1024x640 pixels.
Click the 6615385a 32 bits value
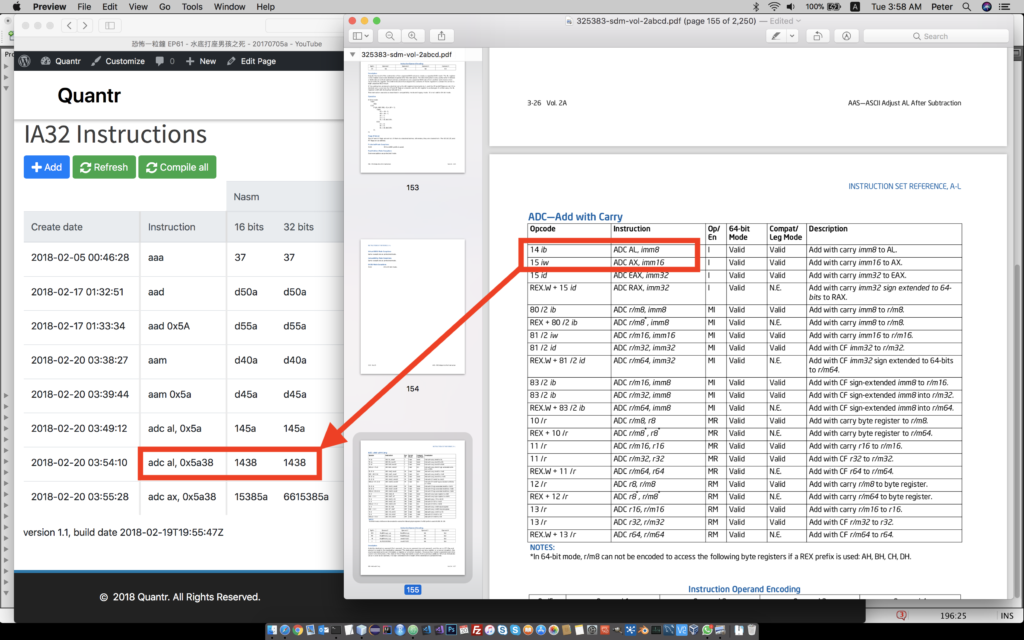tap(306, 496)
